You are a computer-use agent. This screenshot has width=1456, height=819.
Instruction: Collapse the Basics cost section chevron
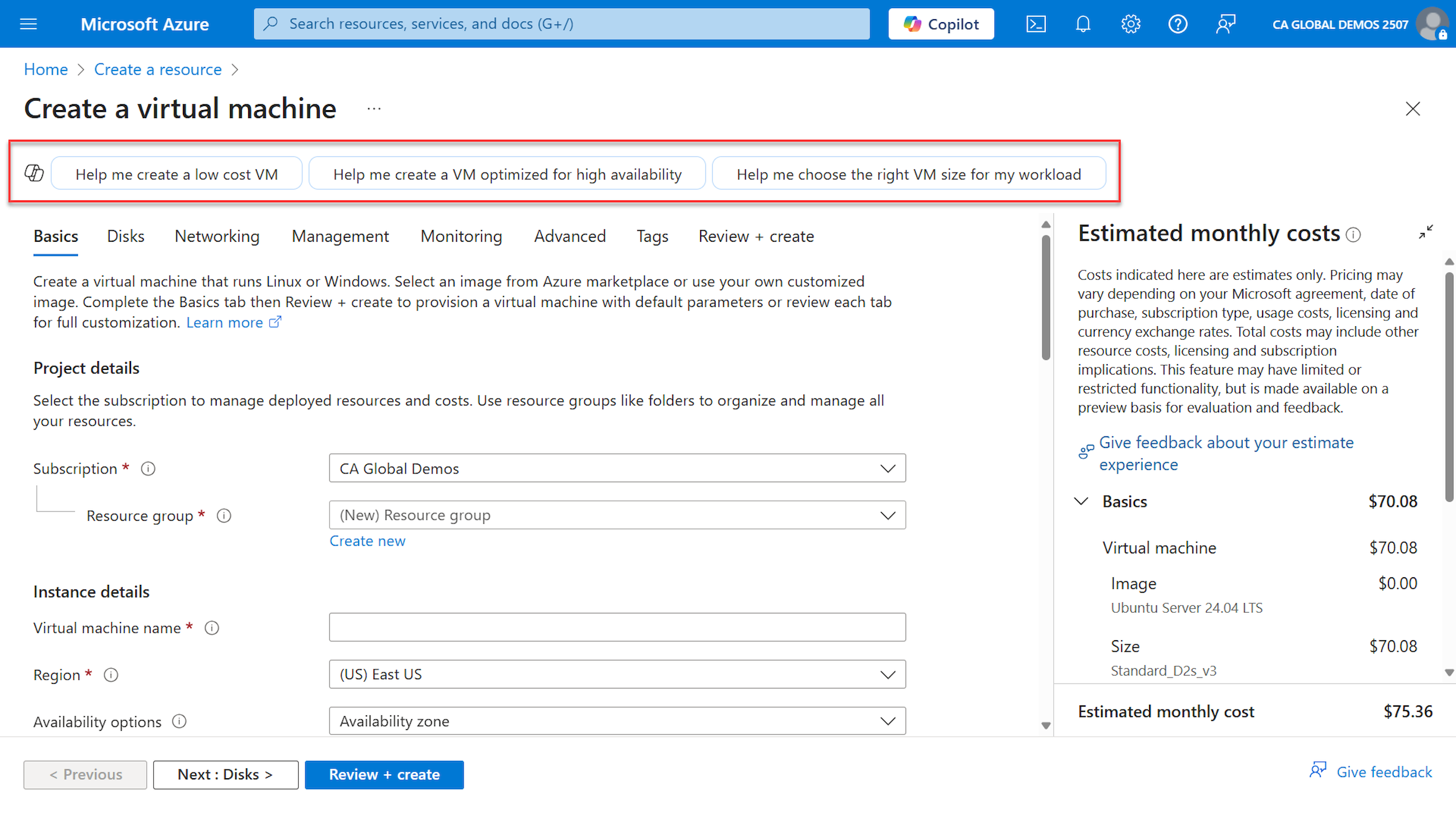point(1082,502)
